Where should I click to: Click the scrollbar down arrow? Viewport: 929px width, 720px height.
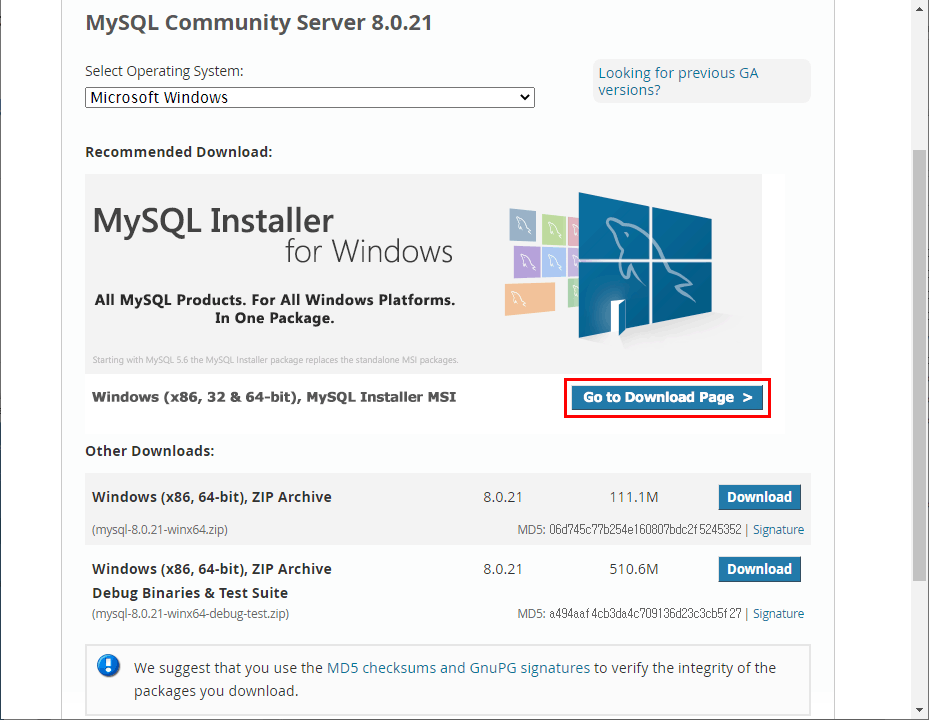[x=919, y=710]
